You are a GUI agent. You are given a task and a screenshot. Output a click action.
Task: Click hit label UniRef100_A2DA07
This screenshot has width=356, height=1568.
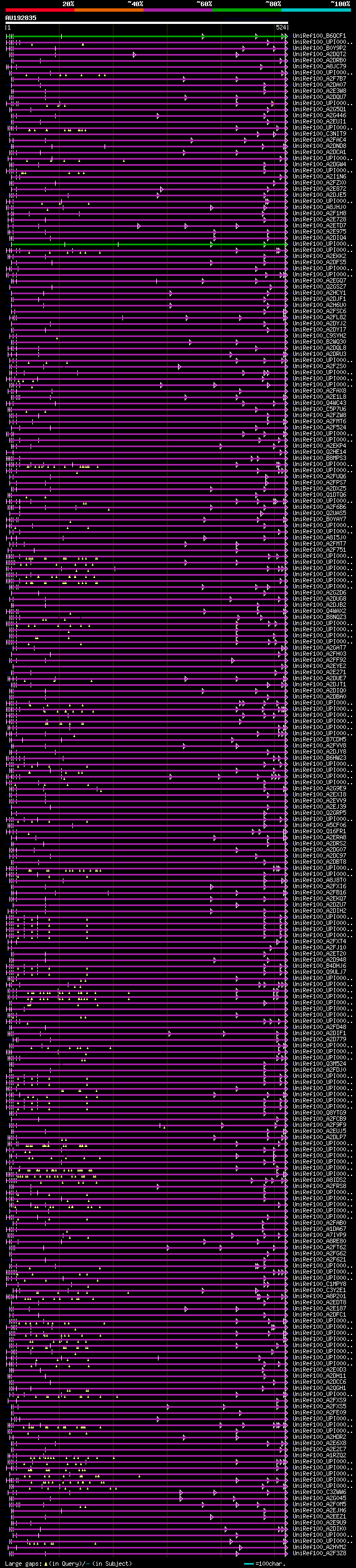pyautogui.click(x=319, y=85)
